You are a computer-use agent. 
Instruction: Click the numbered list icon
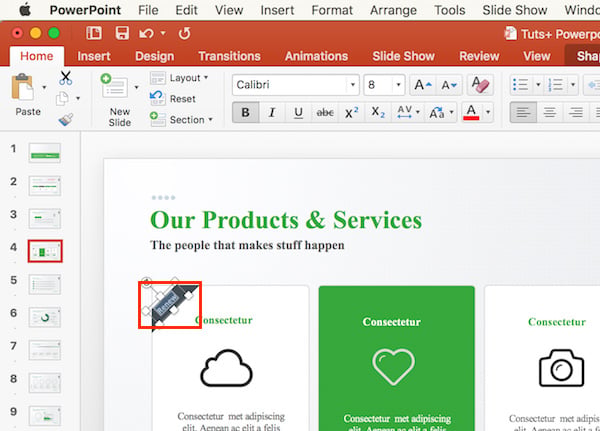(555, 85)
